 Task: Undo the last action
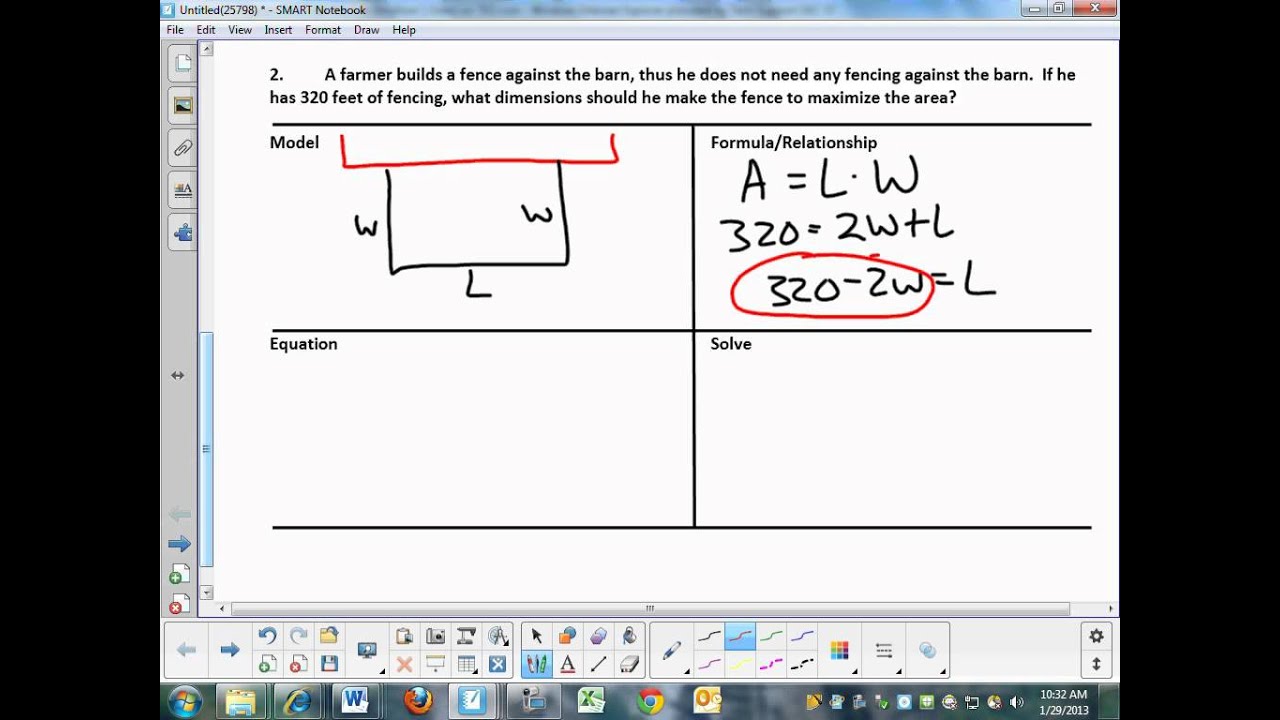point(267,636)
